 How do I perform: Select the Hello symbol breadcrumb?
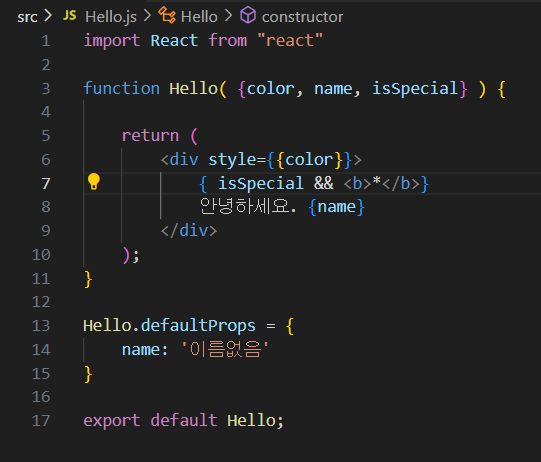199,17
